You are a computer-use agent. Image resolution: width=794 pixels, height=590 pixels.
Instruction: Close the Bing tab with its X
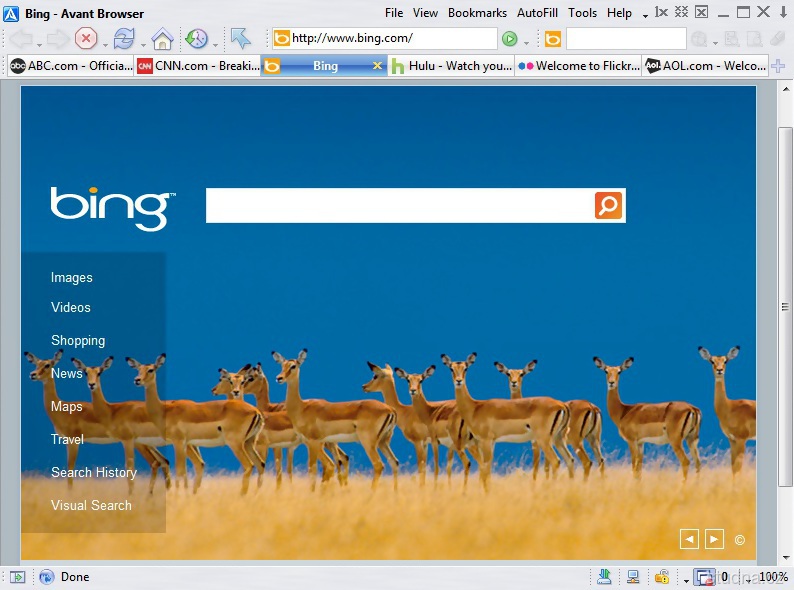click(x=377, y=66)
